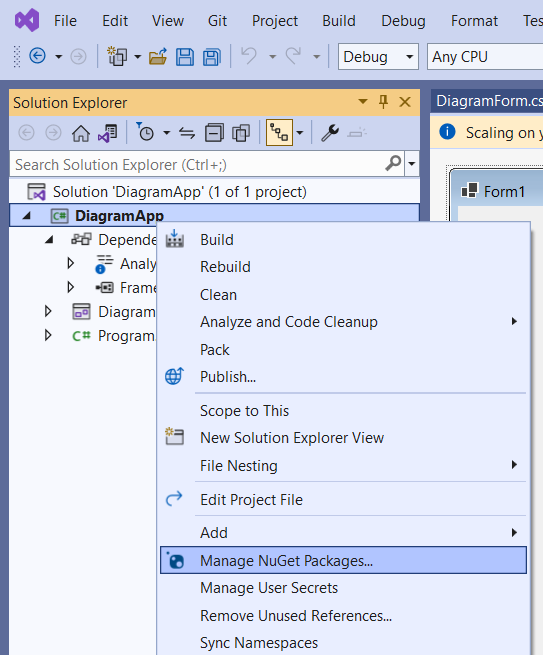This screenshot has width=543, height=655.
Task: Click Sync with Active Document arrows icon
Action: point(187,134)
